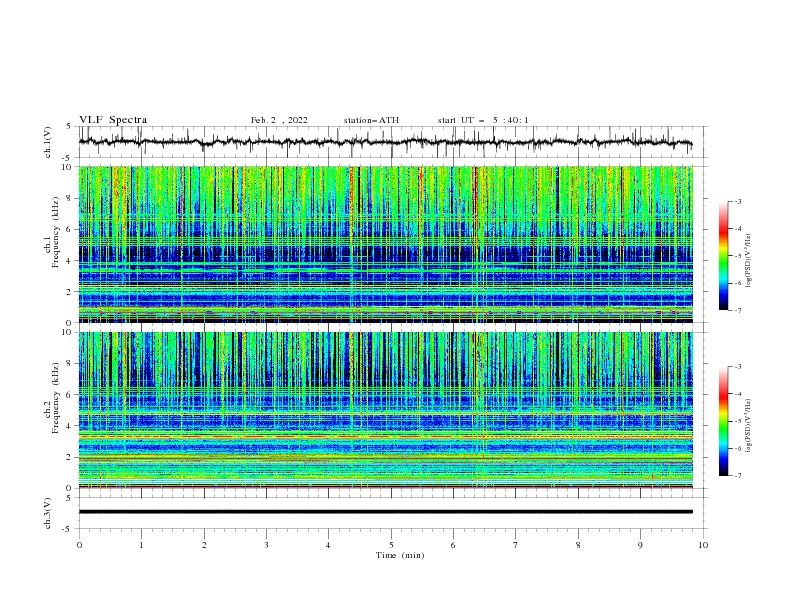Click time axis tick label "6"
The width and height of the screenshot is (792, 612).
click(453, 545)
